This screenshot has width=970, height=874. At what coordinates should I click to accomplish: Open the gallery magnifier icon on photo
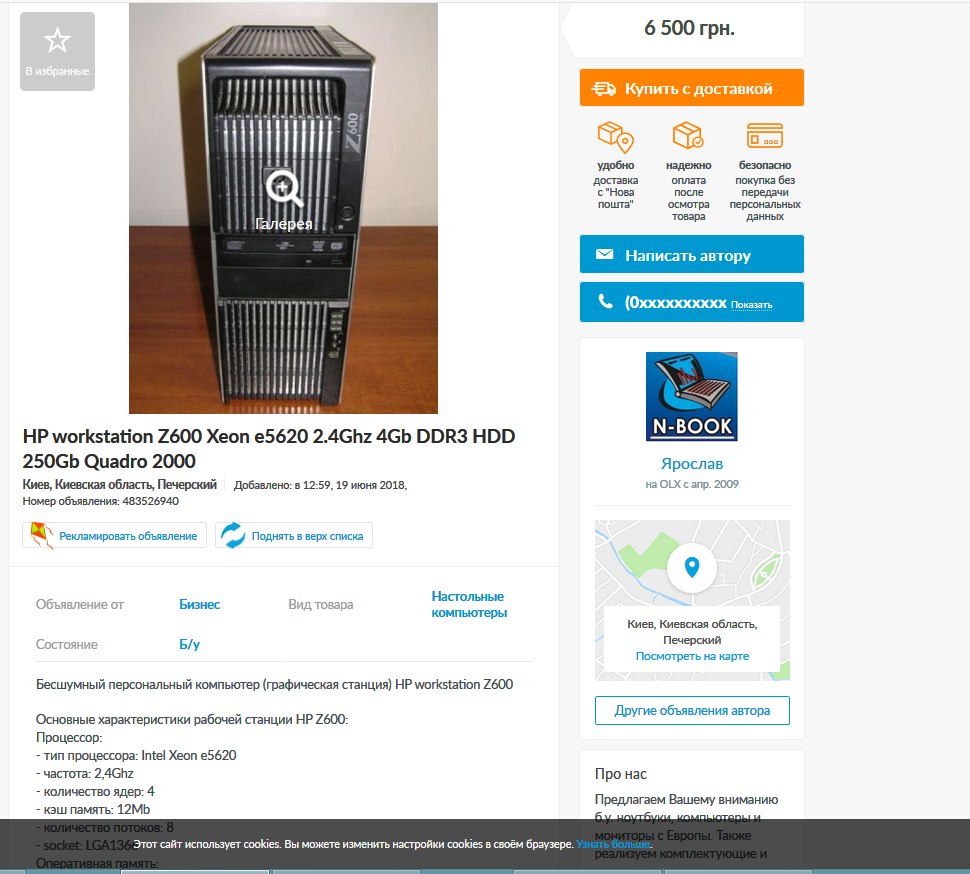284,187
